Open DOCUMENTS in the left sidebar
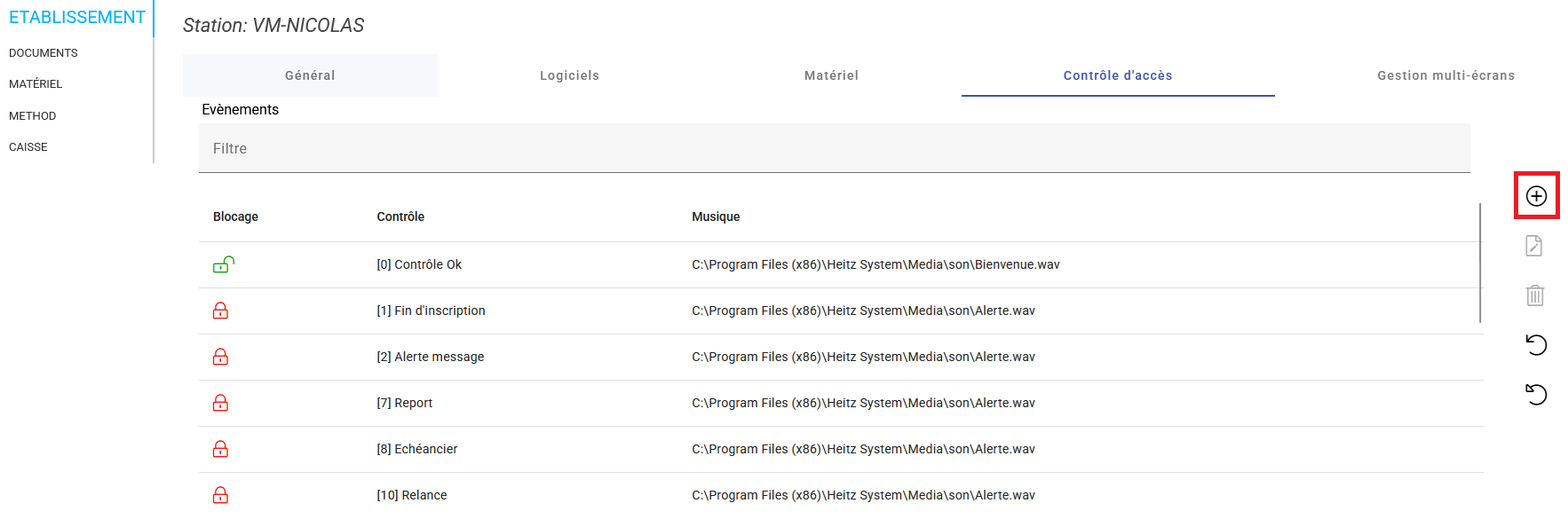The width and height of the screenshot is (1568, 519). 44,53
